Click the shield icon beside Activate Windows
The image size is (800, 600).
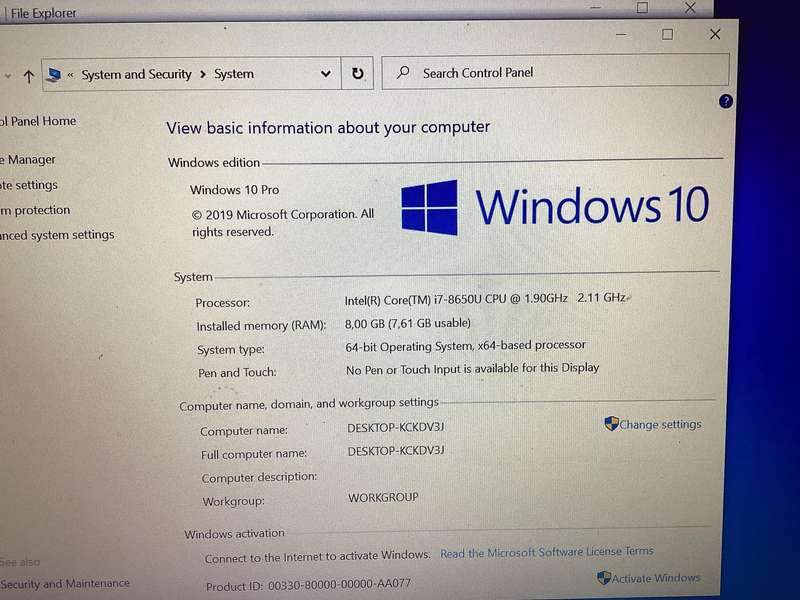pos(604,578)
